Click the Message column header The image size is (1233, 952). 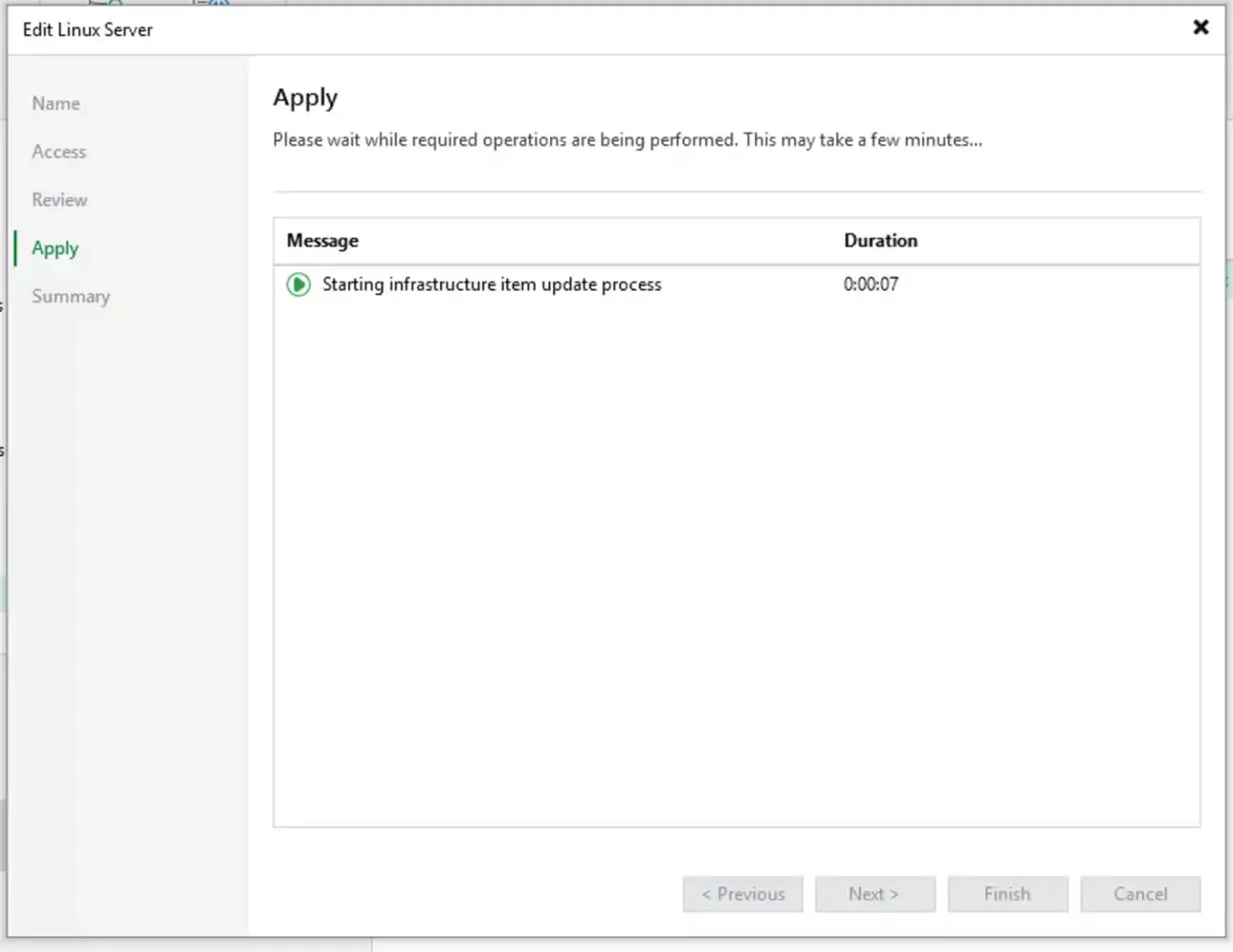click(x=322, y=241)
